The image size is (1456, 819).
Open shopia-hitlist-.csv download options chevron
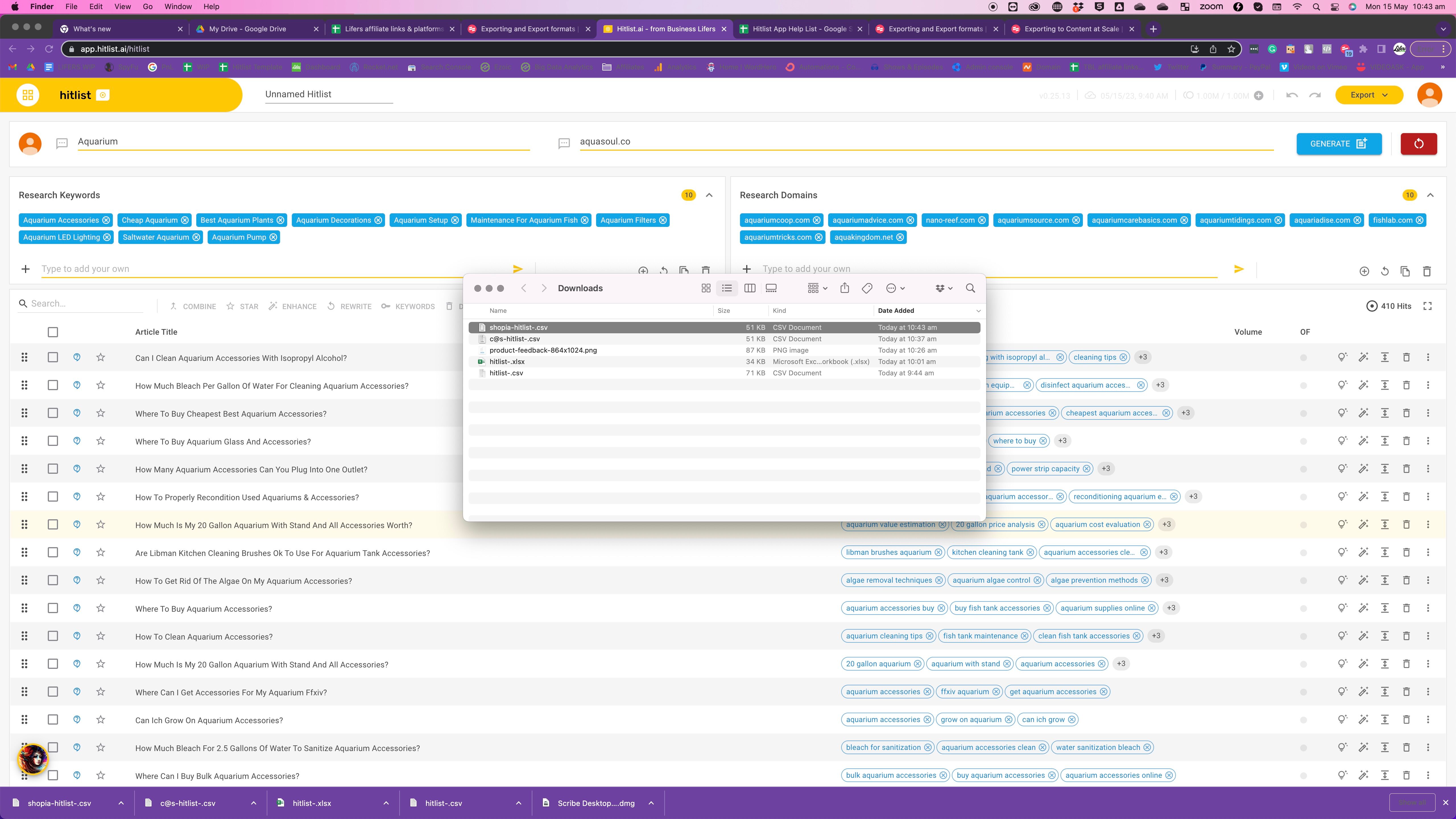(x=121, y=803)
